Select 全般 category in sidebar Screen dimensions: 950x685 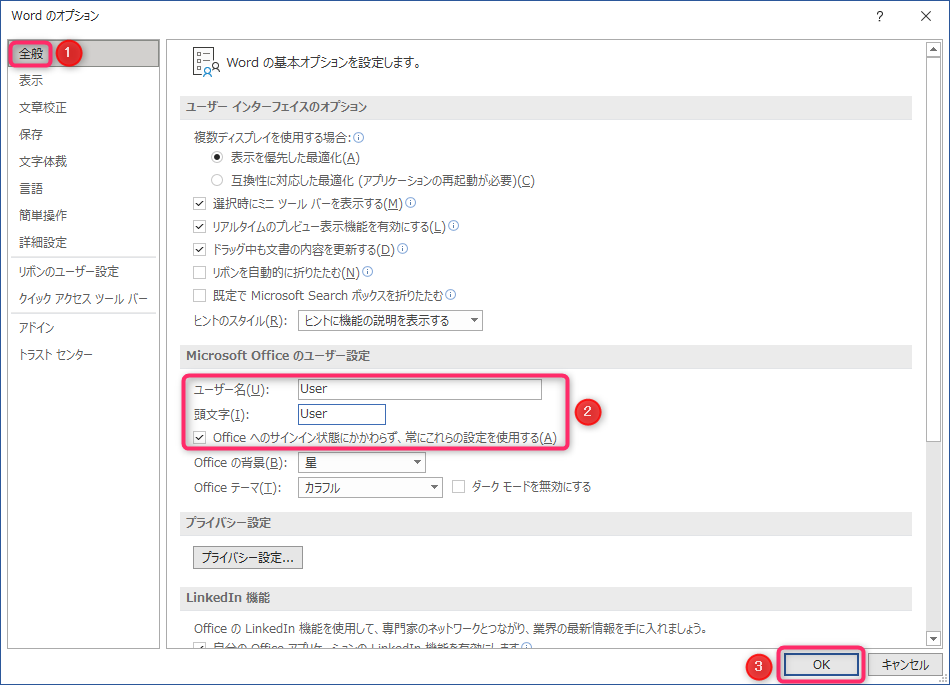(84, 53)
